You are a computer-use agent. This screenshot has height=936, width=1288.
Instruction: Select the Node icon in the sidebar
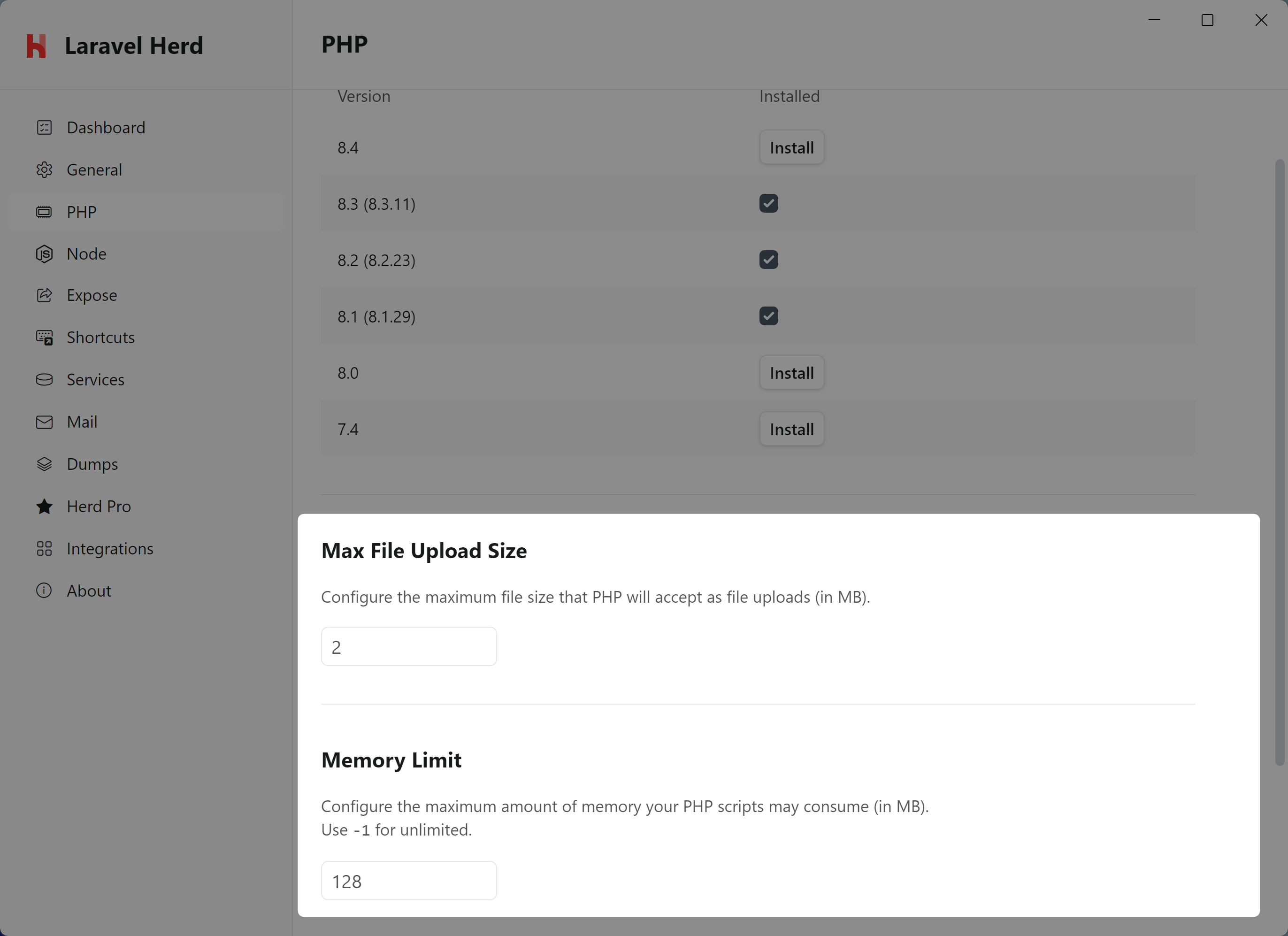44,253
